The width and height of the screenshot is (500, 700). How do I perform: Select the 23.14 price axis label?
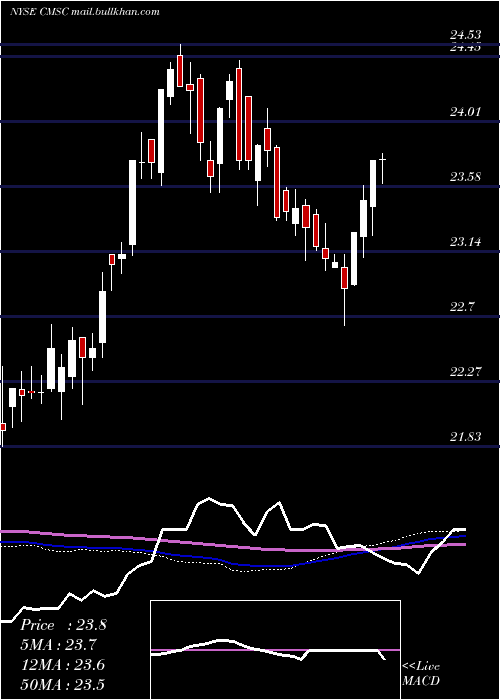[x=466, y=242]
